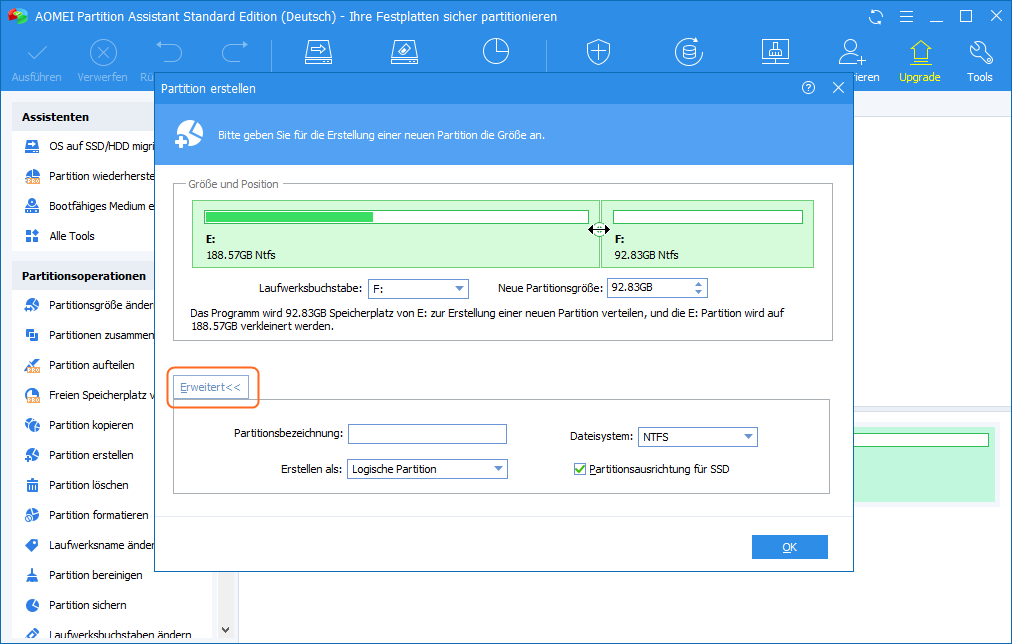Open the Laufwerksbuchstabe dropdown
Screen dimensions: 1012x644
point(418,288)
